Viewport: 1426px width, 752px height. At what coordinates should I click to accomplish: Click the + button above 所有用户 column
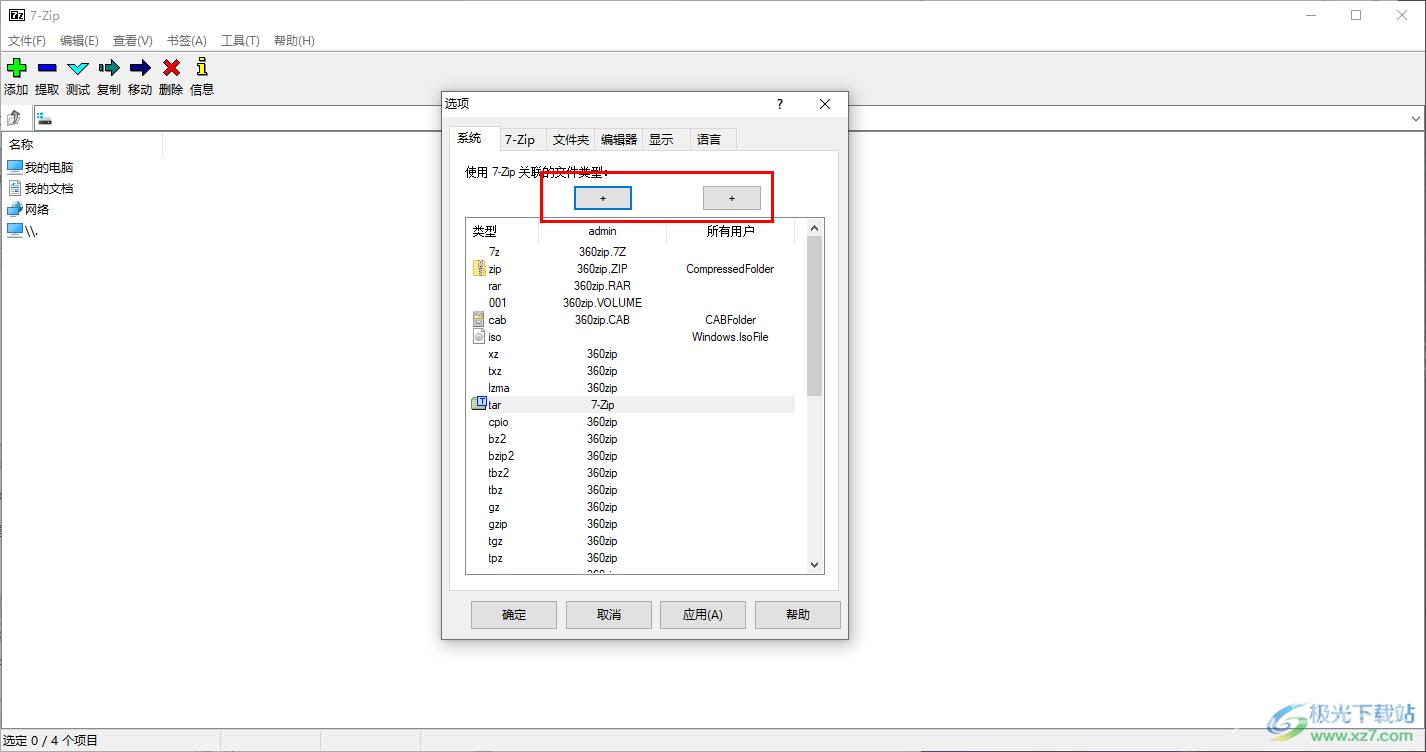(x=732, y=198)
